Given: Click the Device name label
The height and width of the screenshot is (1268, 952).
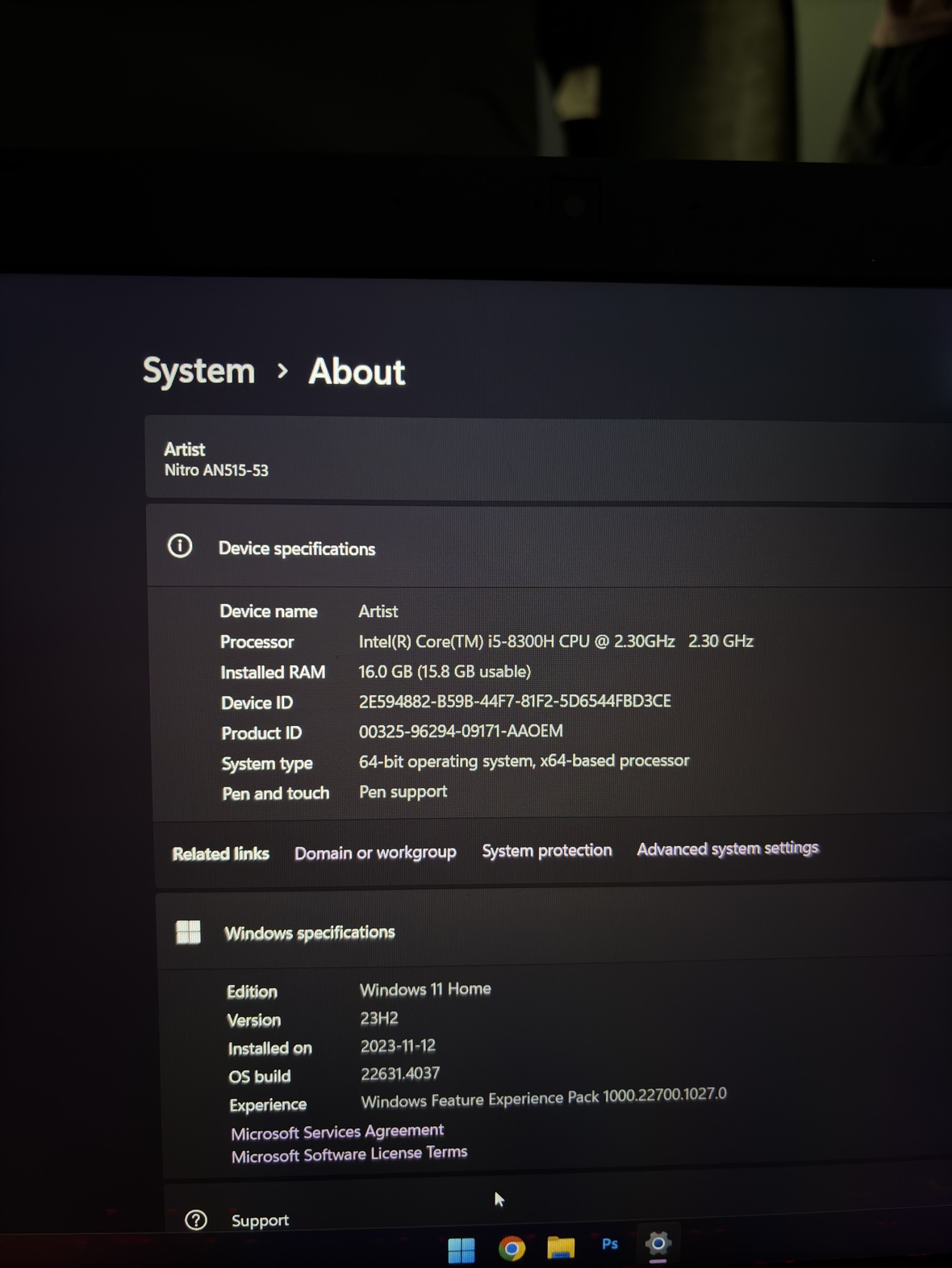Looking at the screenshot, I should [x=269, y=611].
